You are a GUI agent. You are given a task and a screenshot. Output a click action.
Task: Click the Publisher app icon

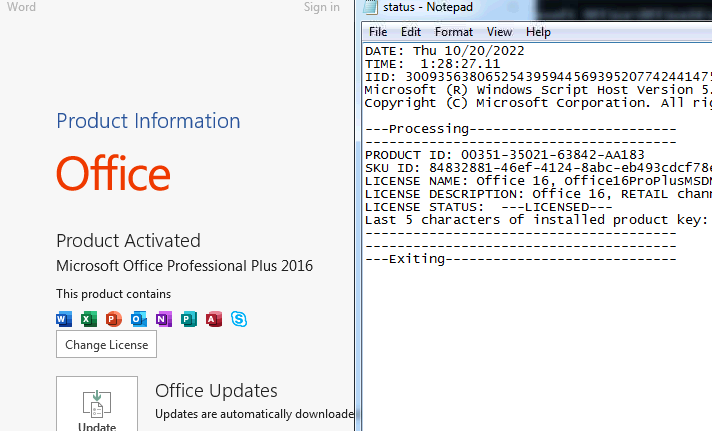click(189, 319)
